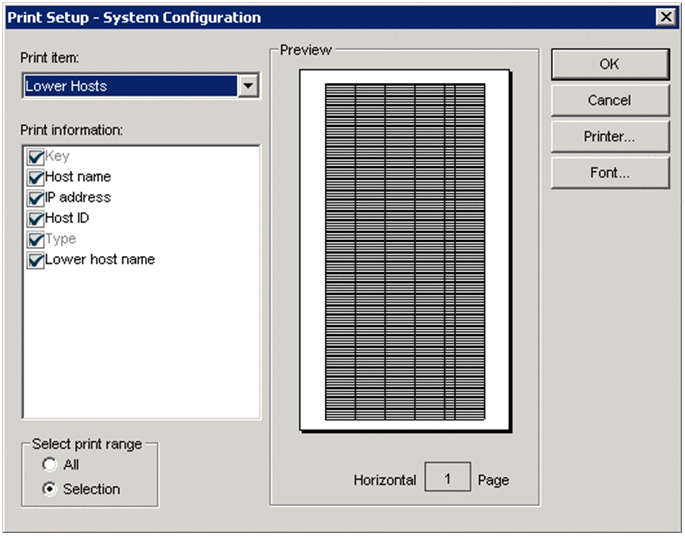
Task: Expand the Print item dropdown arrow
Action: click(249, 86)
